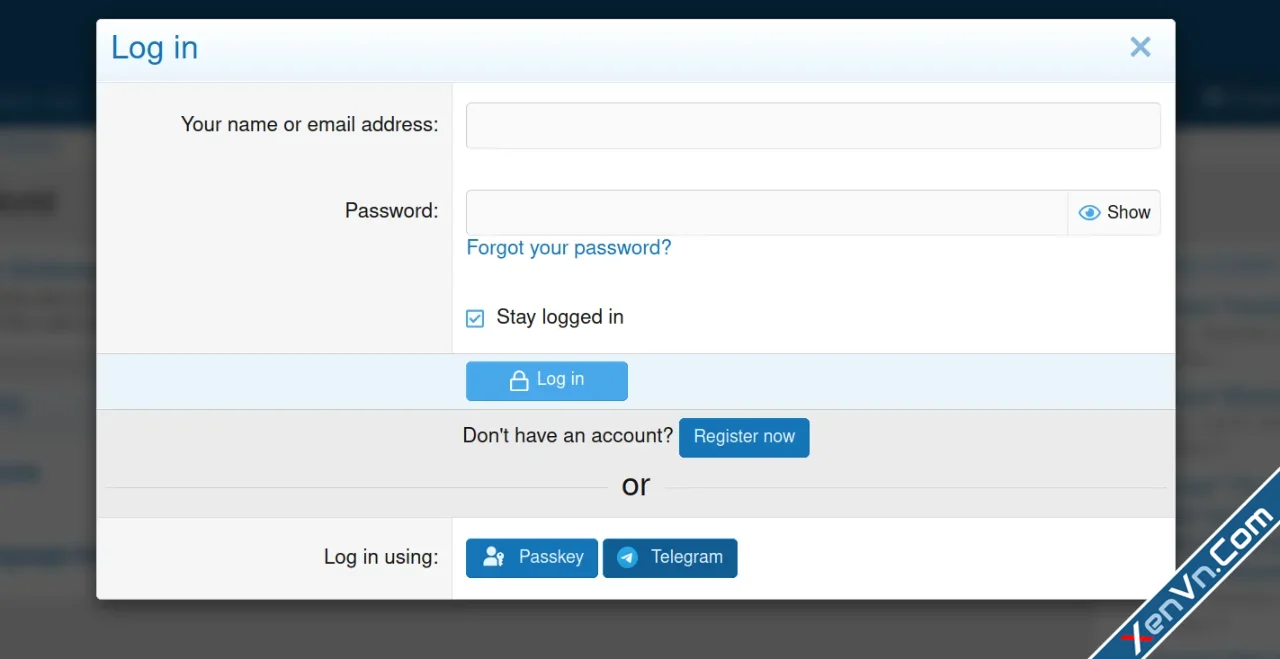Image resolution: width=1280 pixels, height=659 pixels.
Task: Click the Telegram paper plane icon
Action: 627,558
